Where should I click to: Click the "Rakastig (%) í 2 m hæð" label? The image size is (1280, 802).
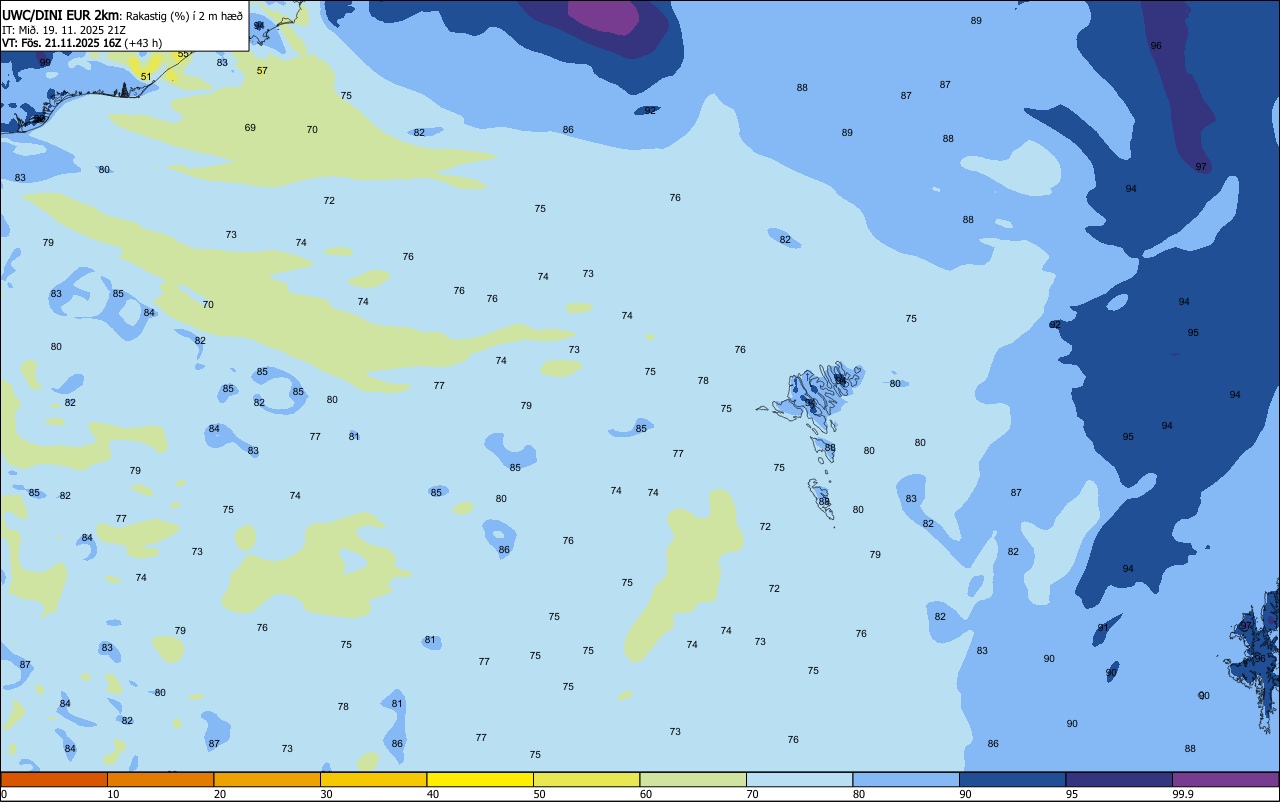tap(184, 16)
